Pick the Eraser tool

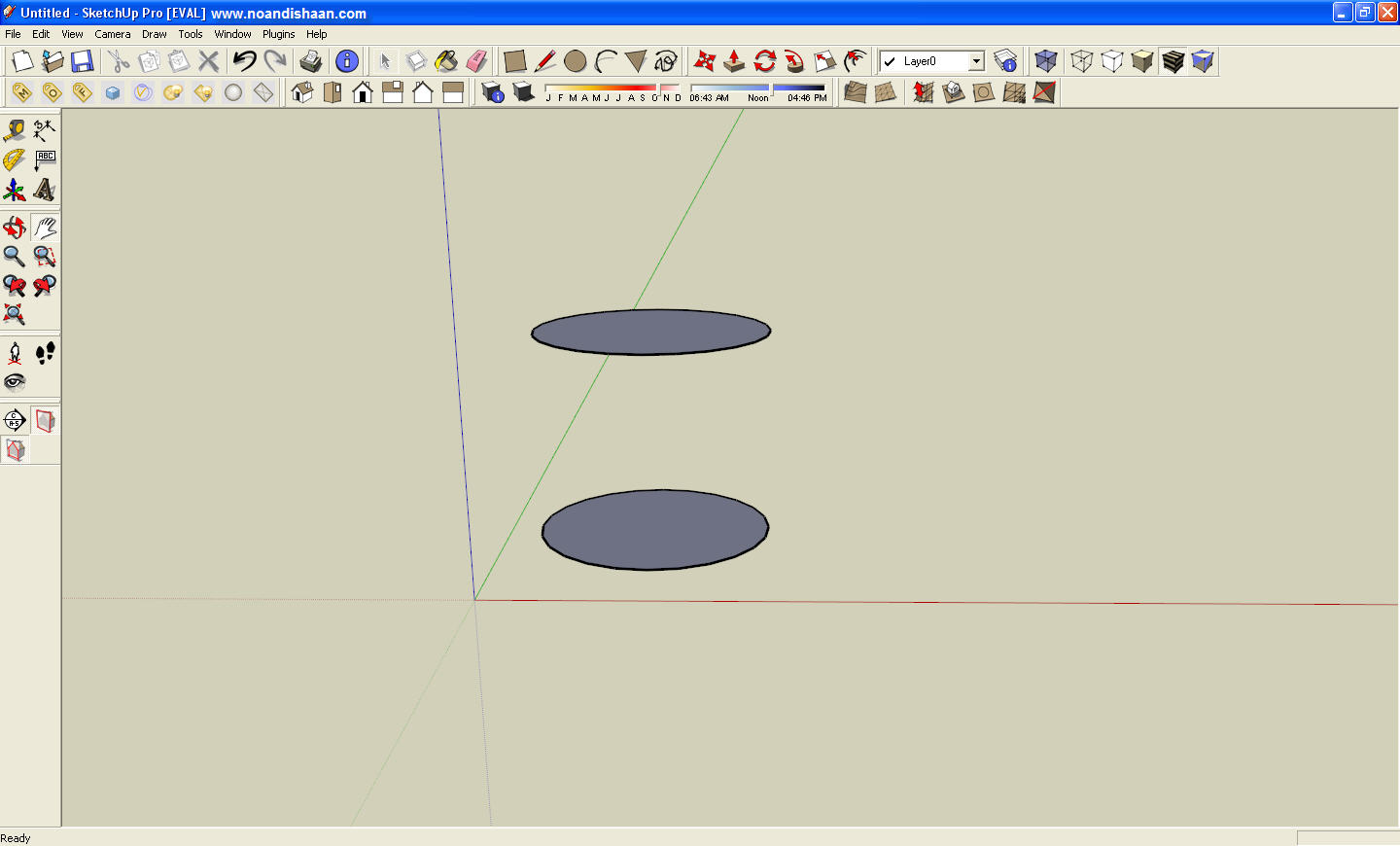click(476, 61)
